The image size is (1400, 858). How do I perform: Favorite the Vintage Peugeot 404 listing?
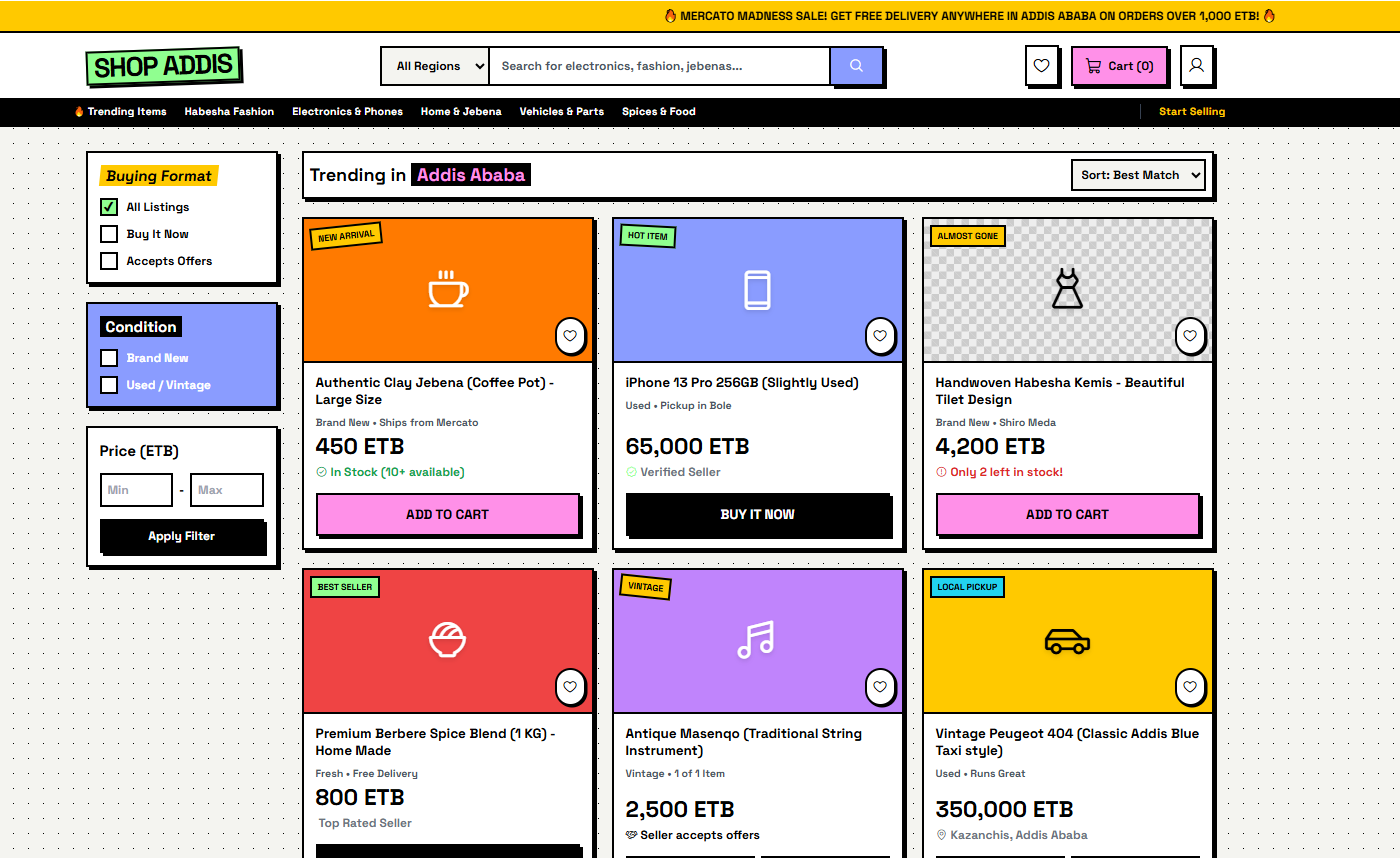coord(1190,687)
